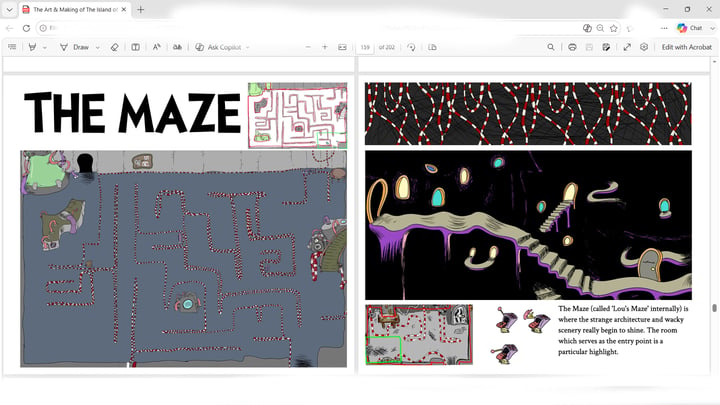Click 'Lou's Maze' description paragraph
This screenshot has width=720, height=405.
623,330
